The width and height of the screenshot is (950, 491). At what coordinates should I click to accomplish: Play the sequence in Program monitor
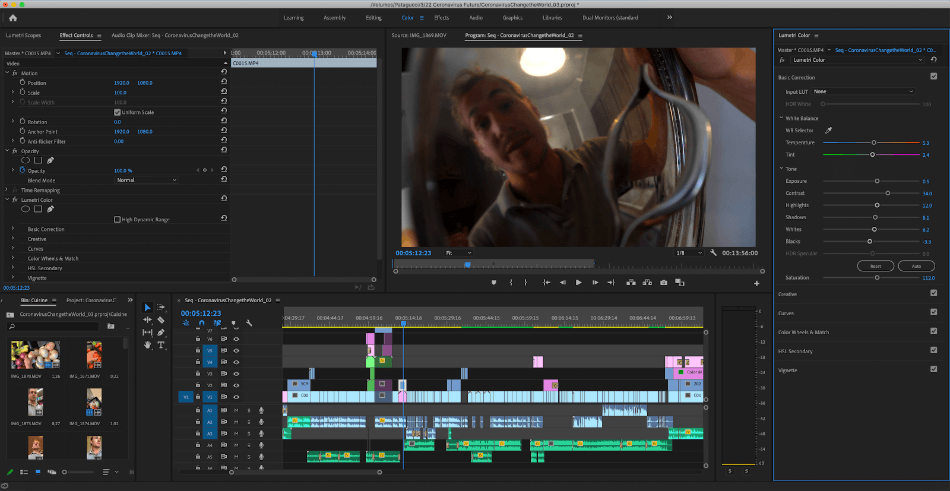pos(579,282)
